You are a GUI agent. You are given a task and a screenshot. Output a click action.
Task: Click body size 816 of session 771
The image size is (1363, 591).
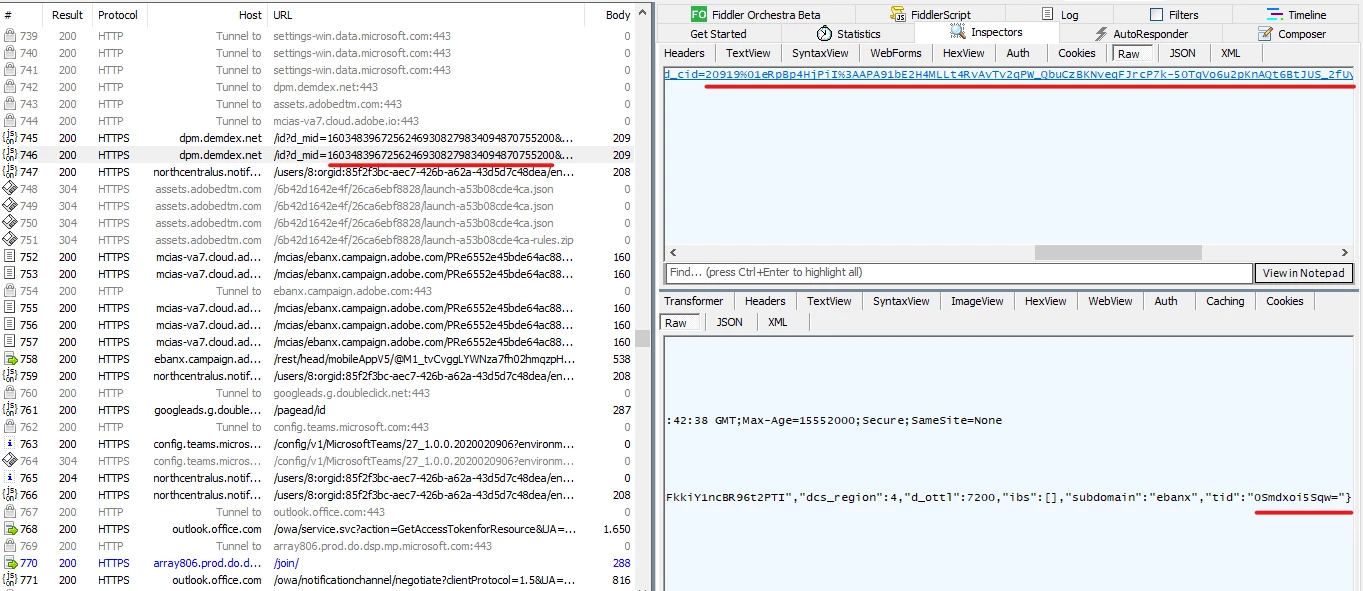pos(621,580)
